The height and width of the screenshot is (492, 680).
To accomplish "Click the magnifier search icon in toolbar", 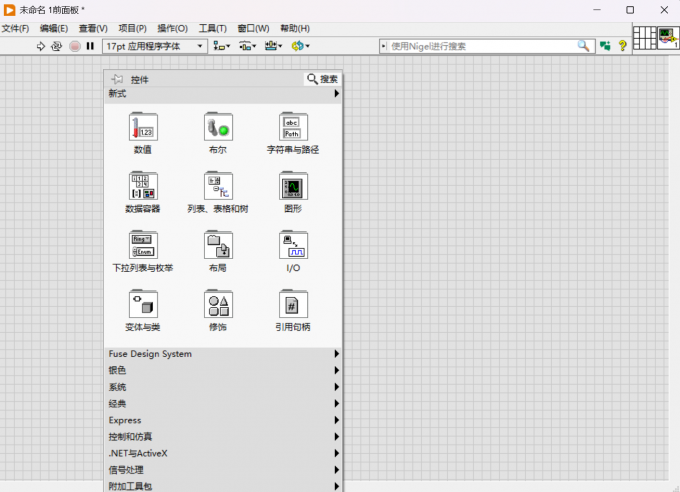I will click(x=583, y=46).
